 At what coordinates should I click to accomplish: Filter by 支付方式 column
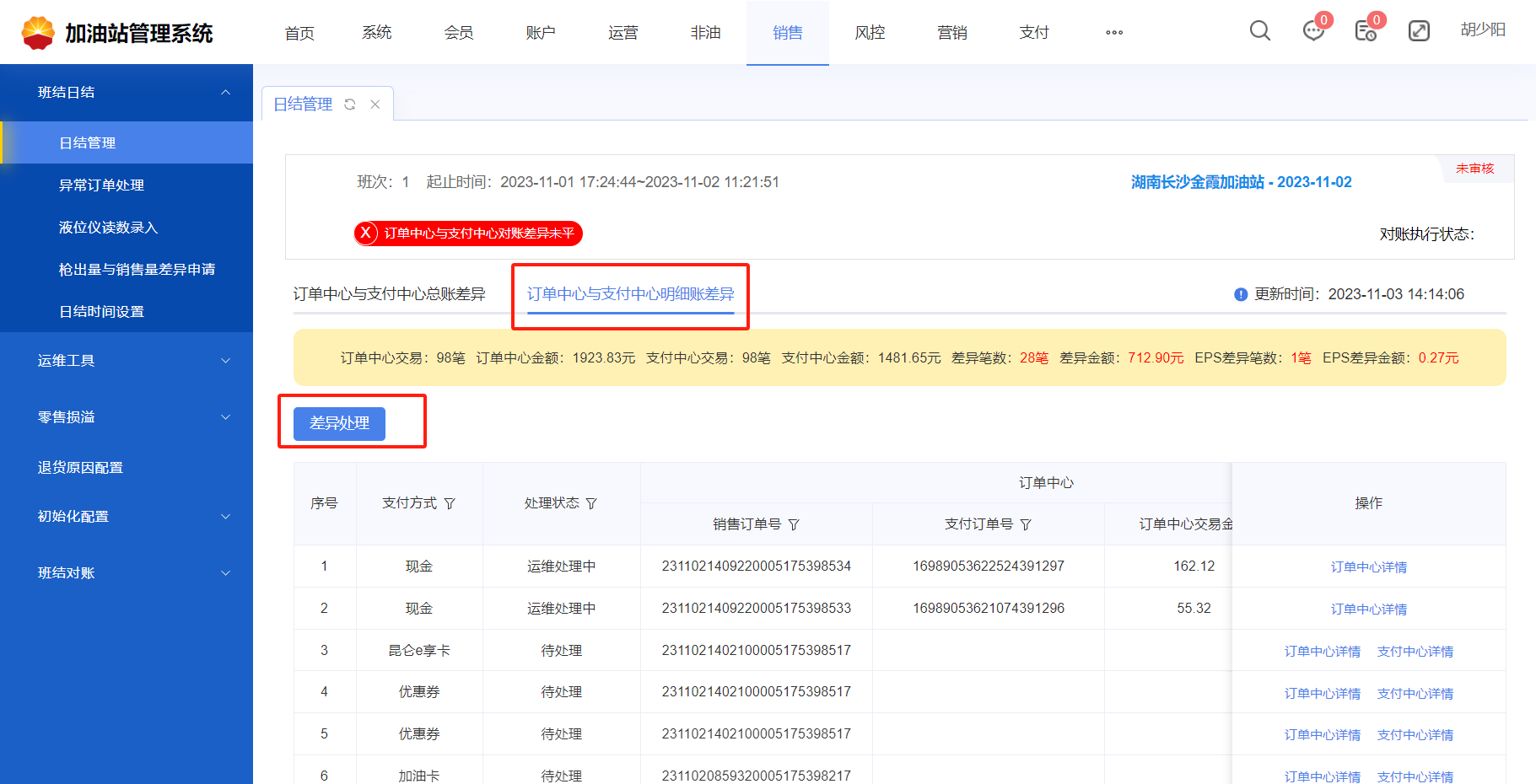pos(450,503)
